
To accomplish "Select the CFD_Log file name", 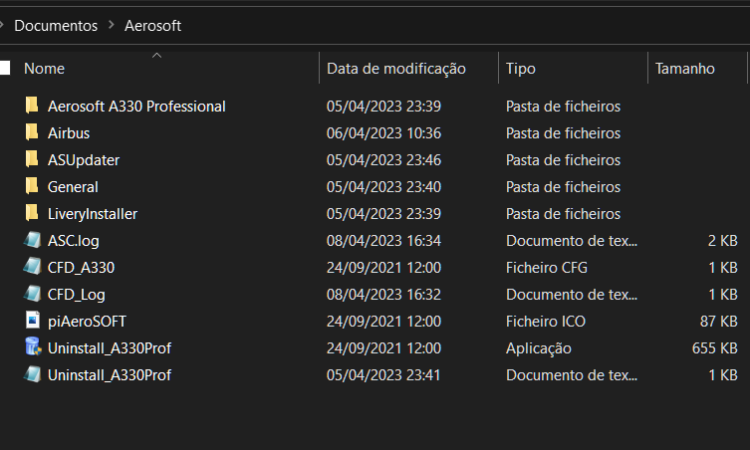I will point(76,295).
